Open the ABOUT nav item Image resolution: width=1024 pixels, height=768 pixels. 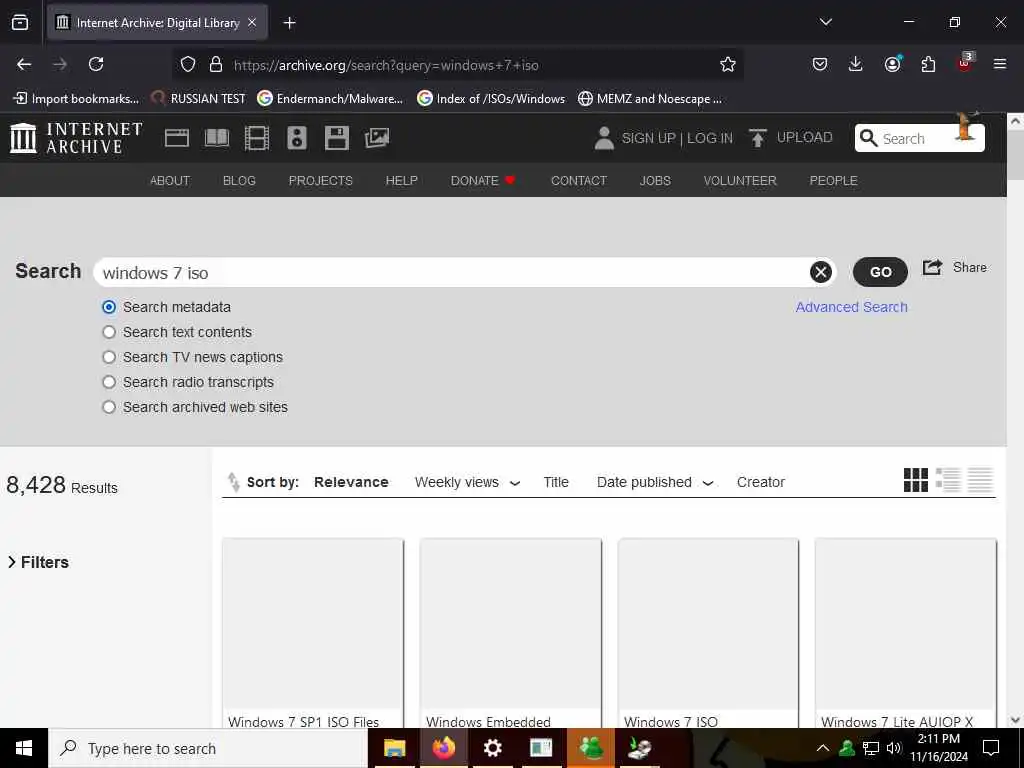tap(170, 180)
